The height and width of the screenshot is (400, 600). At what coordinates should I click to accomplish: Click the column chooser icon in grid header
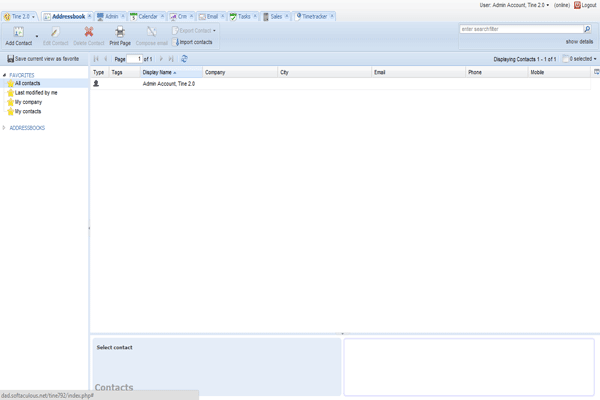[x=596, y=72]
